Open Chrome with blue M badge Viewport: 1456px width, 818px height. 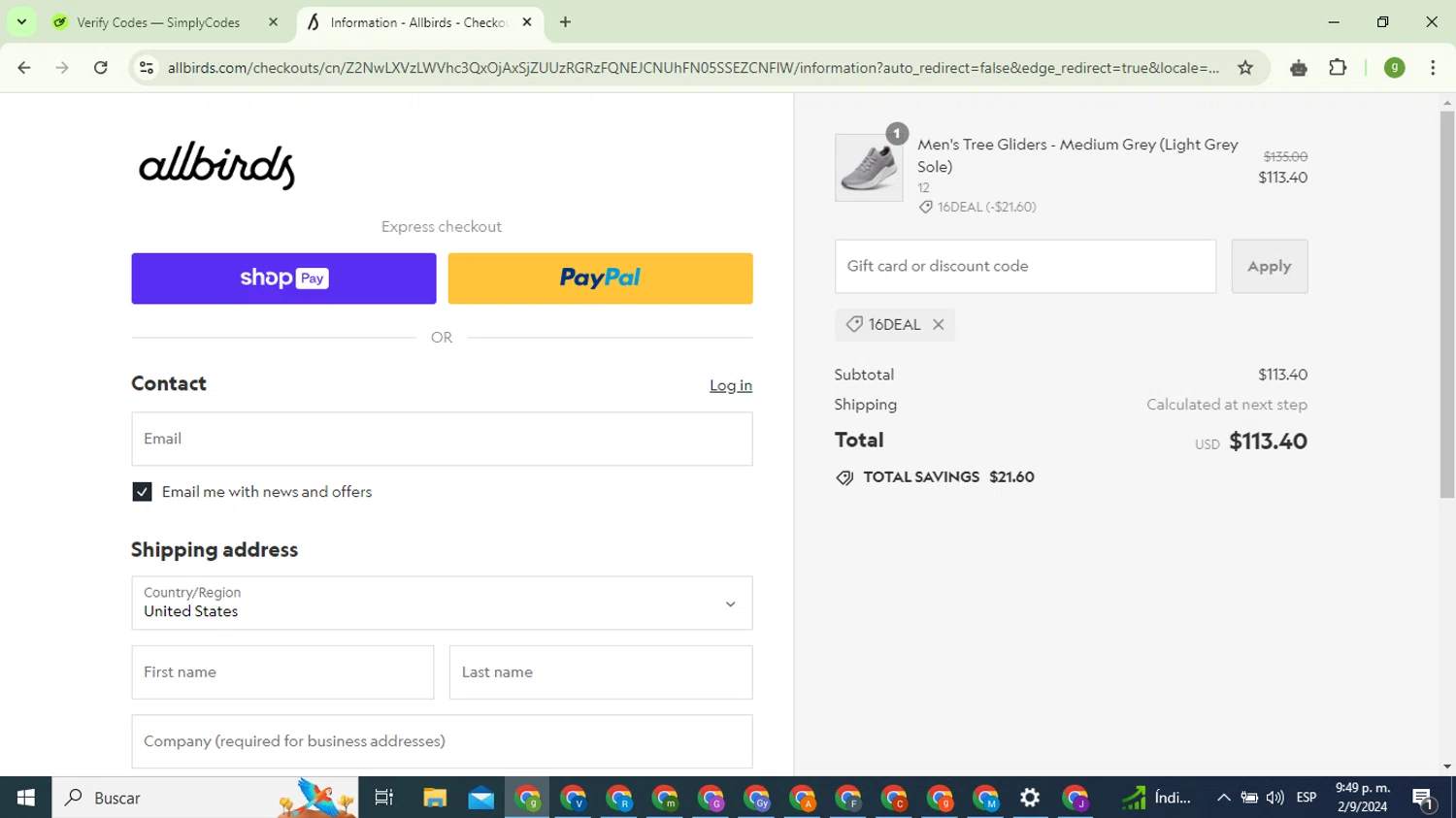(x=985, y=798)
